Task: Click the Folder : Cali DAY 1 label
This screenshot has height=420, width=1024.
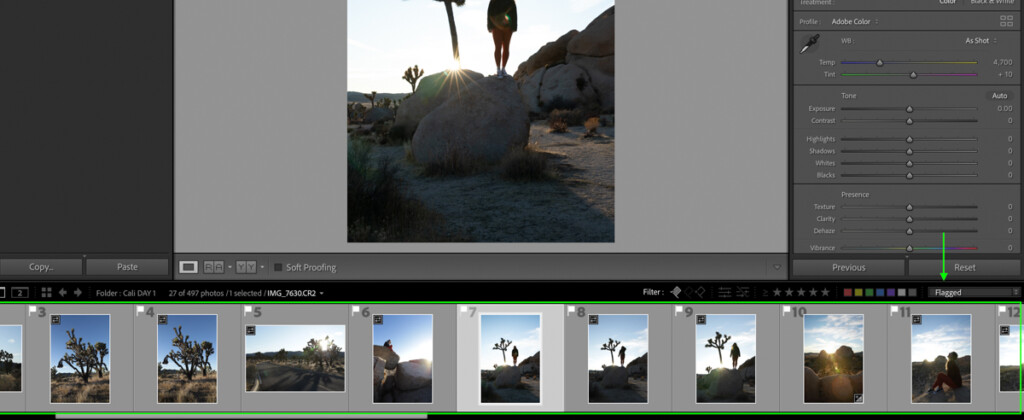Action: click(126, 293)
